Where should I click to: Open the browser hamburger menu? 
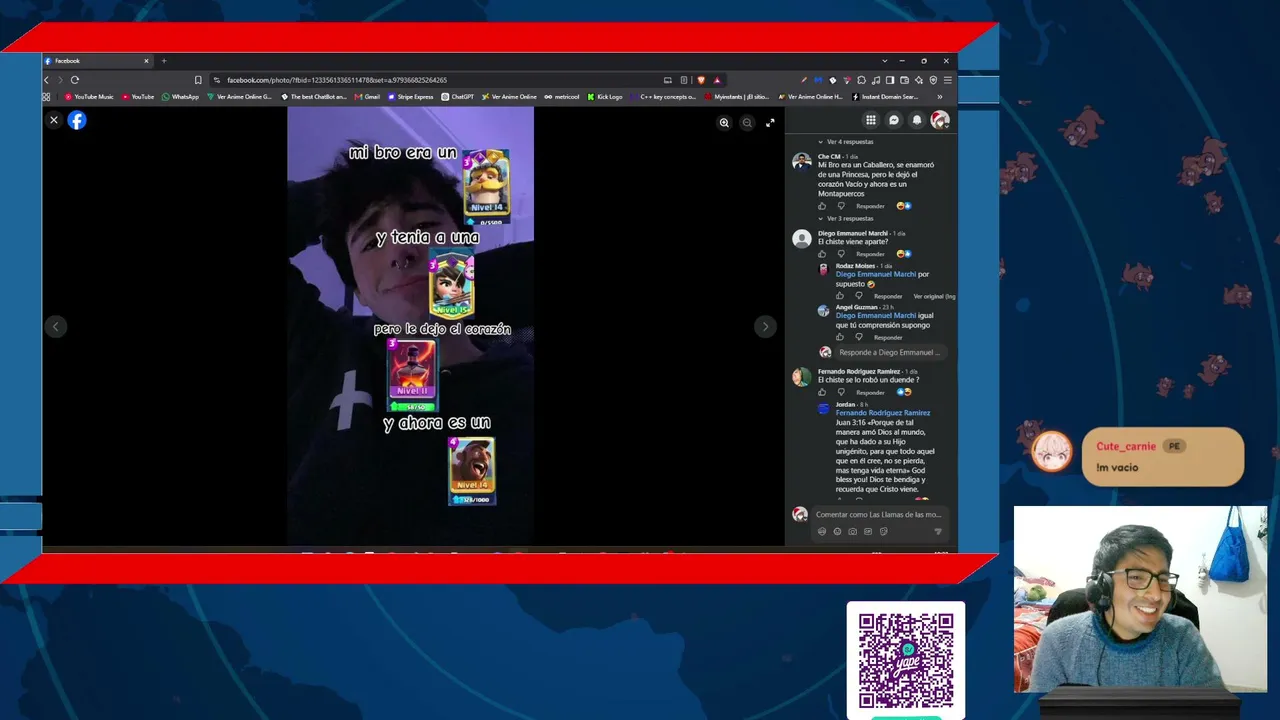(x=948, y=80)
